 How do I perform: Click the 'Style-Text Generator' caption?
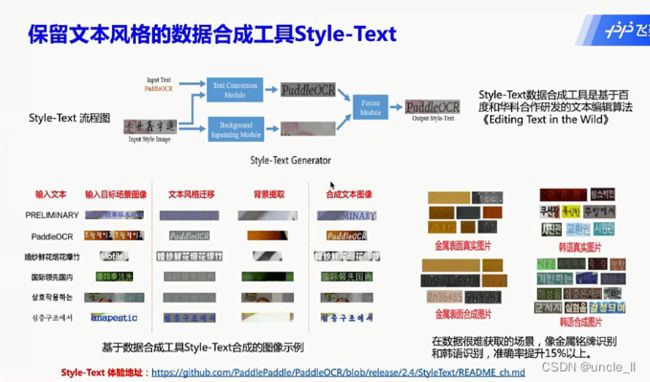click(290, 160)
